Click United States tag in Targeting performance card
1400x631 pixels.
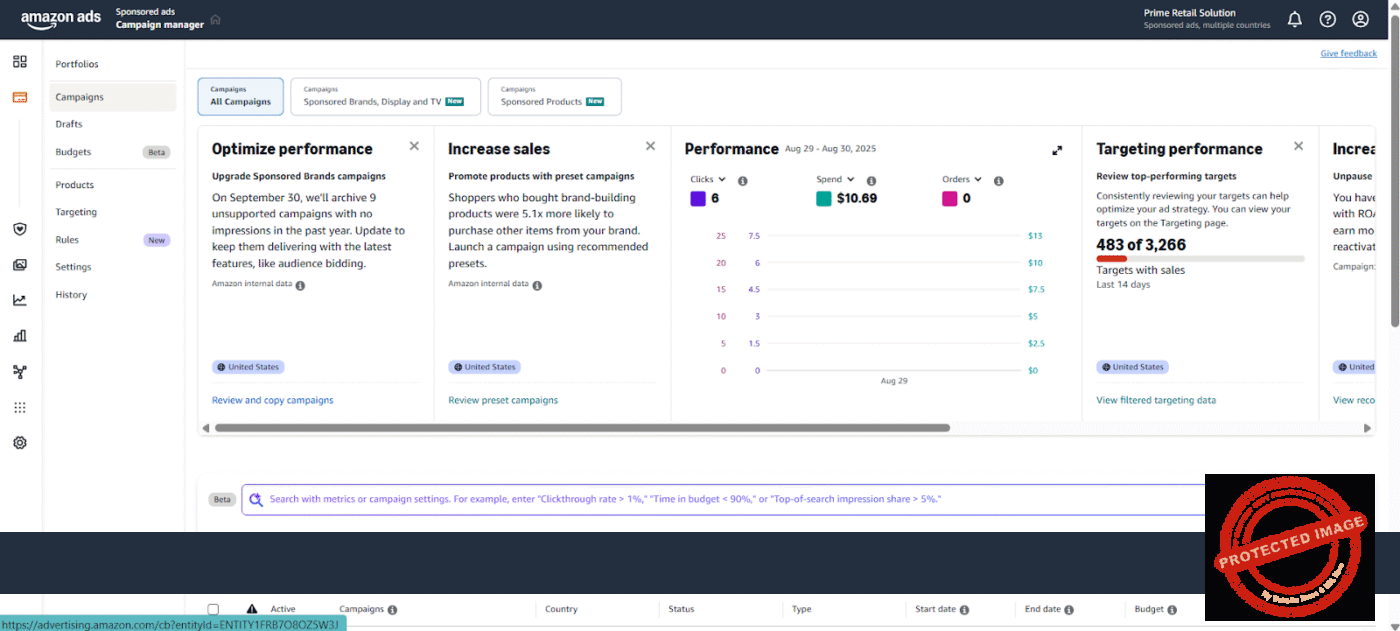tap(1132, 367)
